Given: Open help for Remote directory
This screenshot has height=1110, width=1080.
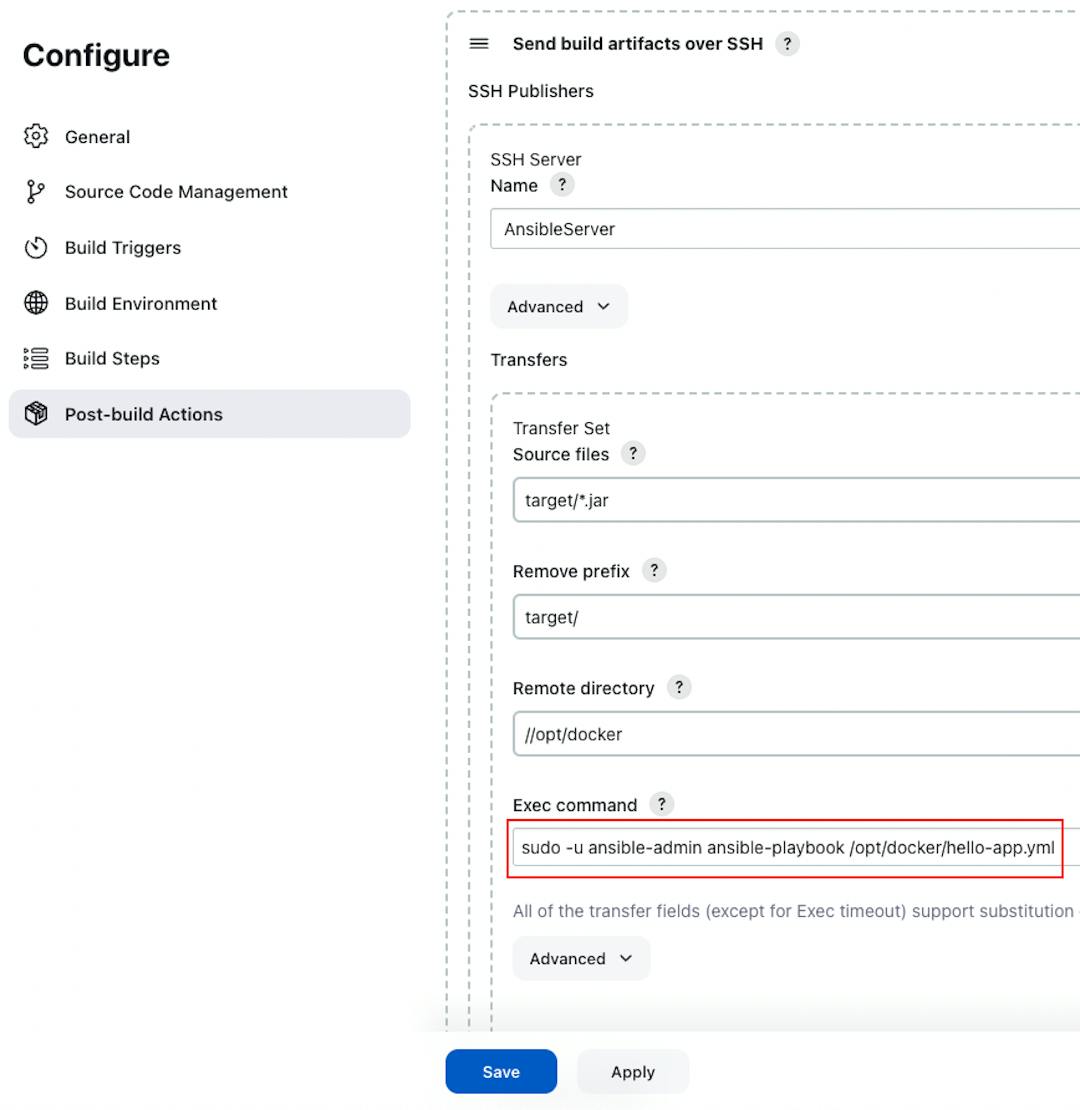Looking at the screenshot, I should point(679,687).
